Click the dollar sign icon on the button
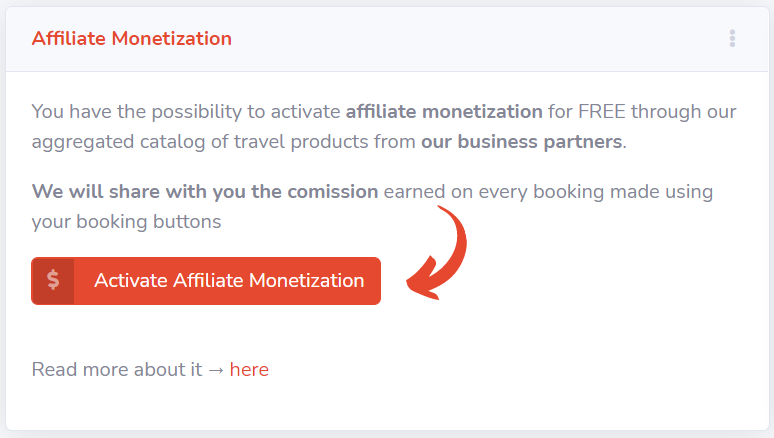This screenshot has width=774, height=438. click(53, 280)
